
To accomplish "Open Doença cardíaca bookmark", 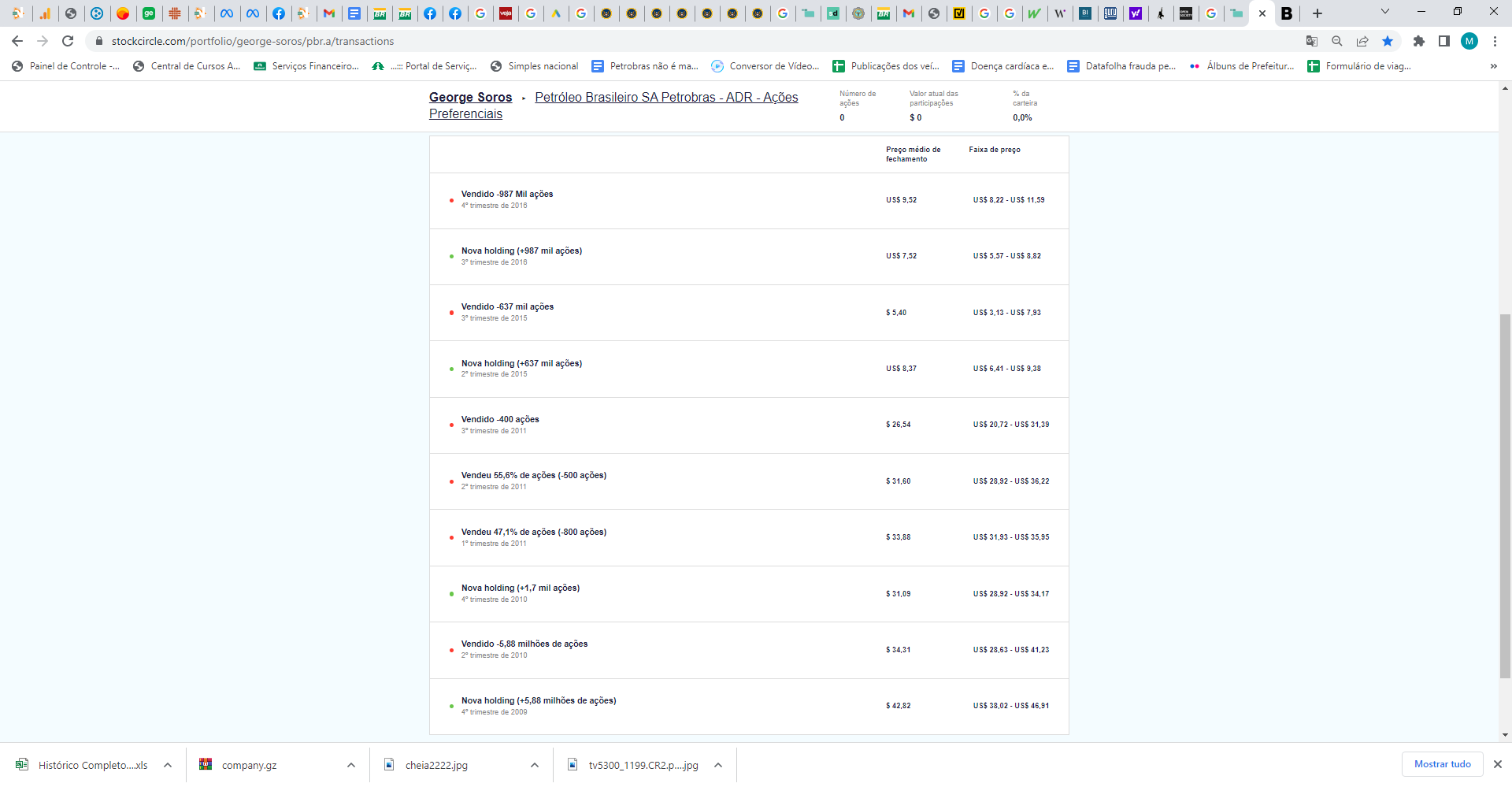I will click(x=1003, y=66).
